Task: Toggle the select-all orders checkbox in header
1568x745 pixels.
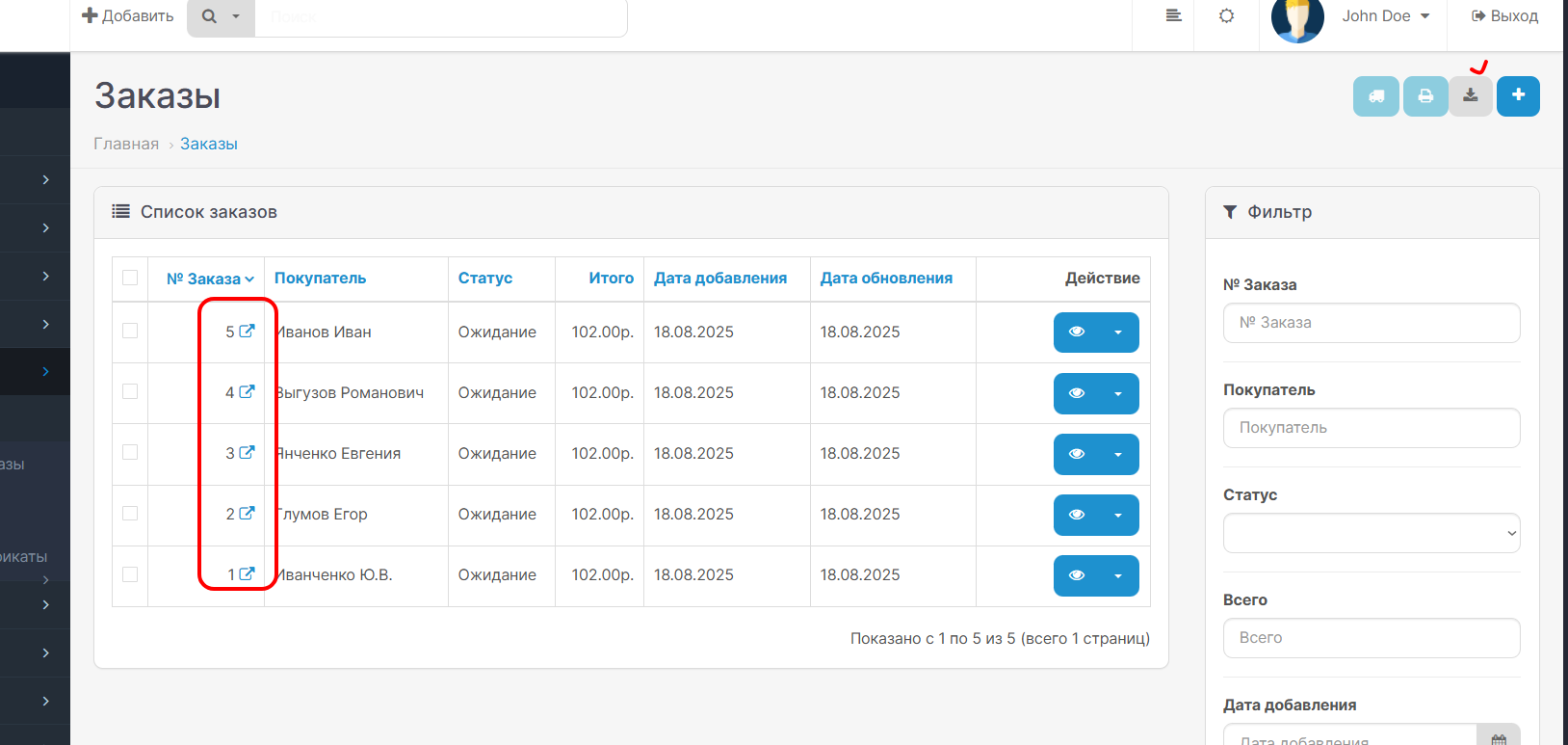Action: tap(130, 278)
